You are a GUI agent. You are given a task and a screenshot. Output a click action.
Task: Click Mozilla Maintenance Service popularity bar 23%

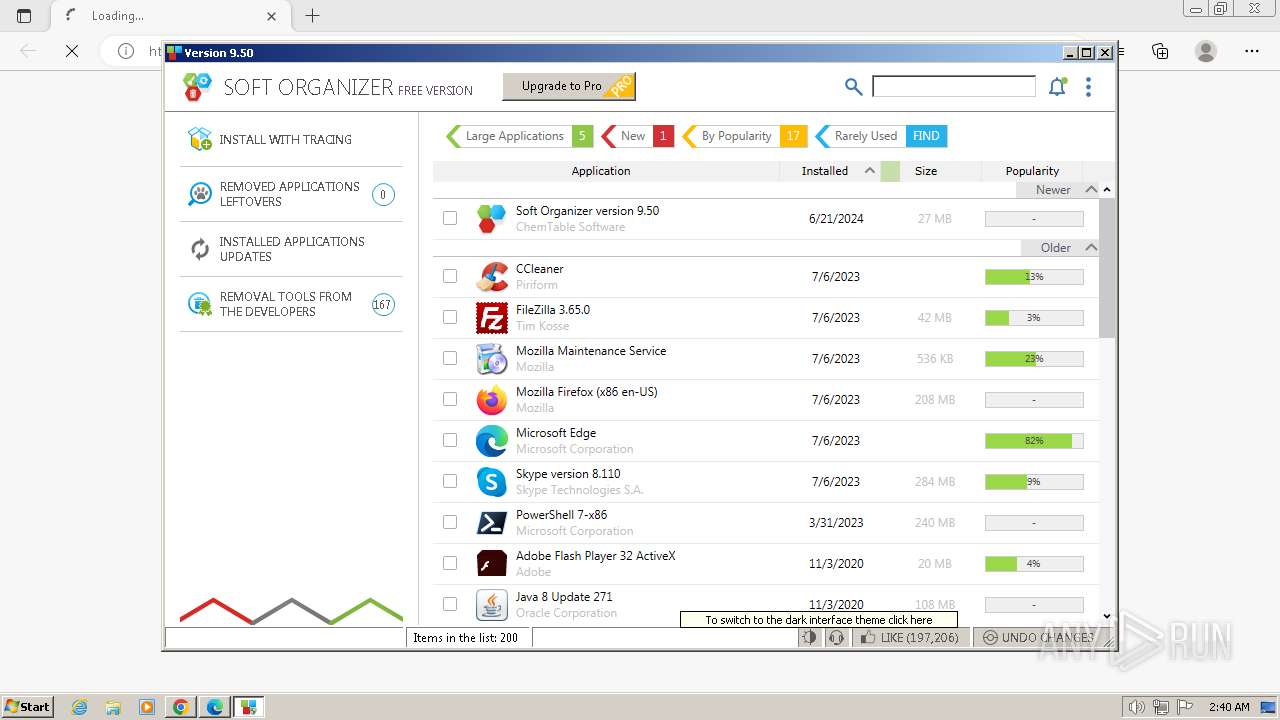[x=1034, y=358]
